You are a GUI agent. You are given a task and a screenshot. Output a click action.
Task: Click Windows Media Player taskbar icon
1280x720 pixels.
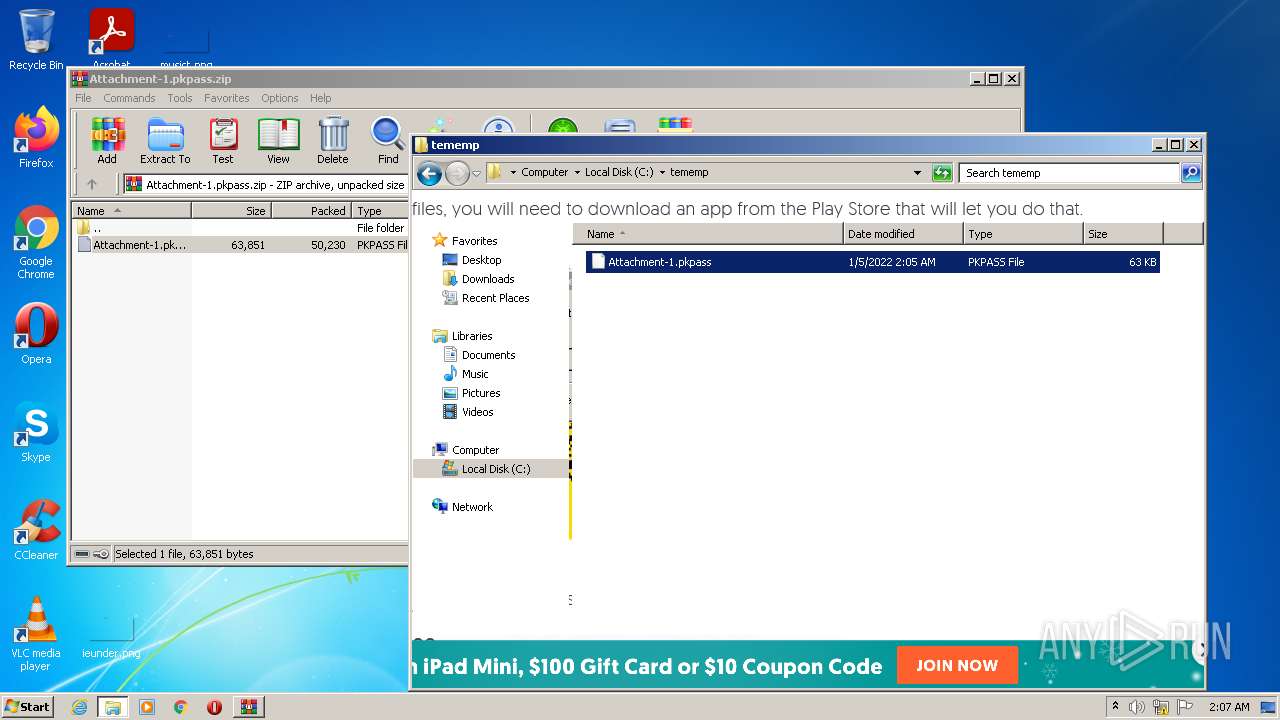147,707
